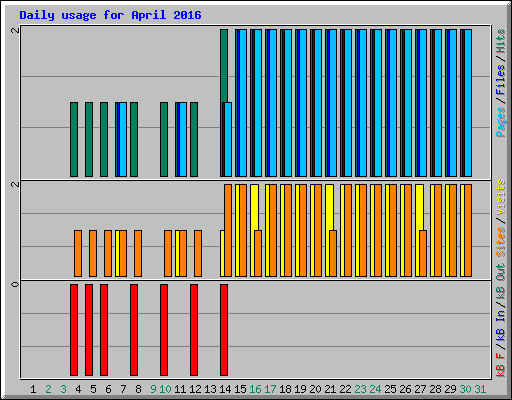Select day label 16 on the x-axis
This screenshot has width=512, height=400.
click(255, 389)
